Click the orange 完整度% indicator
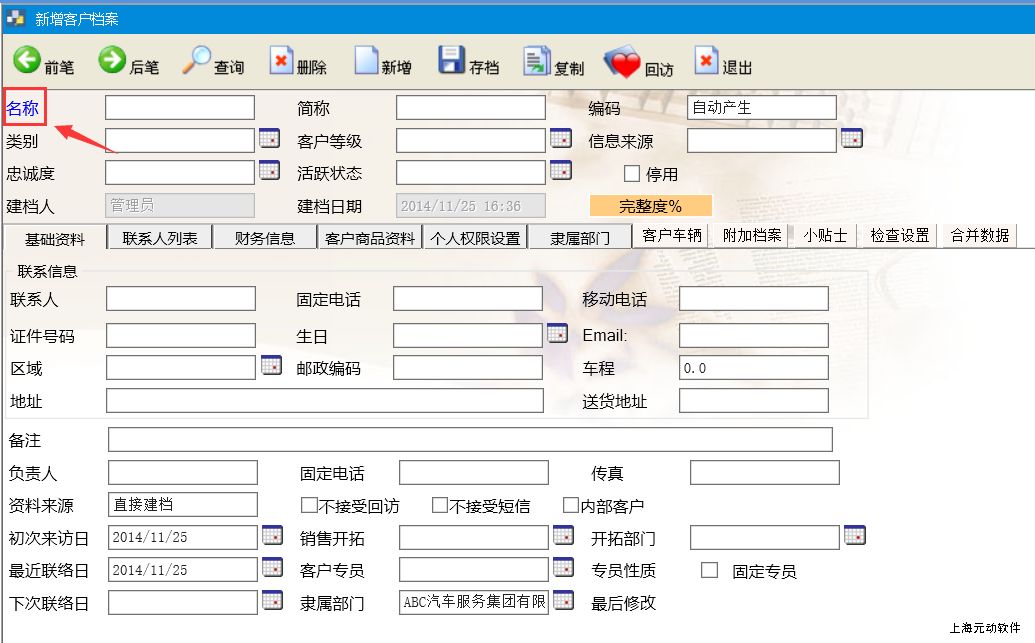This screenshot has width=1035, height=643. coord(650,206)
